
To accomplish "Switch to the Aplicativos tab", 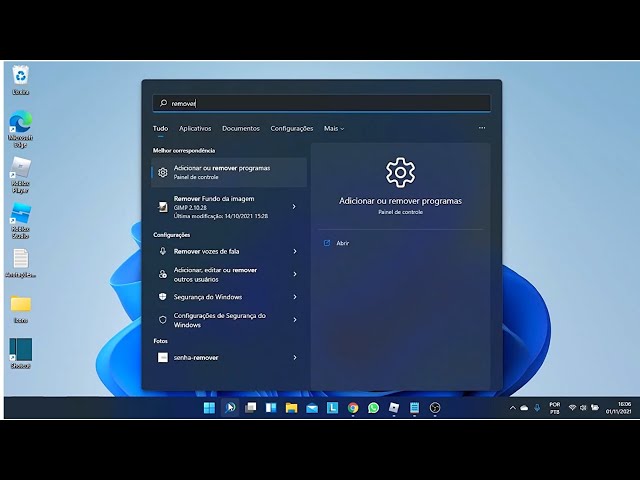I will (x=195, y=129).
